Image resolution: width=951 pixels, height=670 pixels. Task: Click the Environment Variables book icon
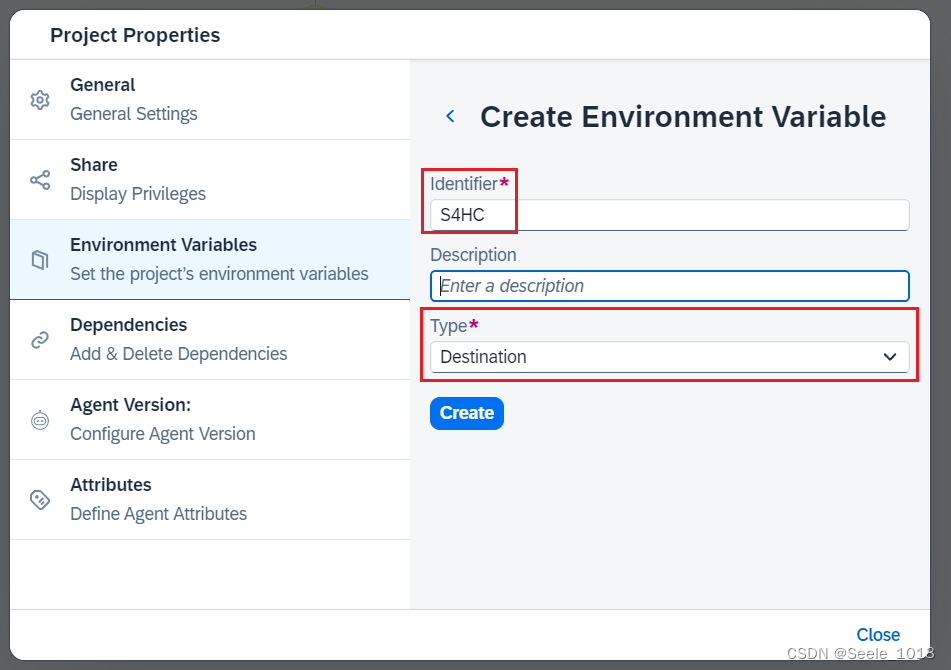coord(40,260)
